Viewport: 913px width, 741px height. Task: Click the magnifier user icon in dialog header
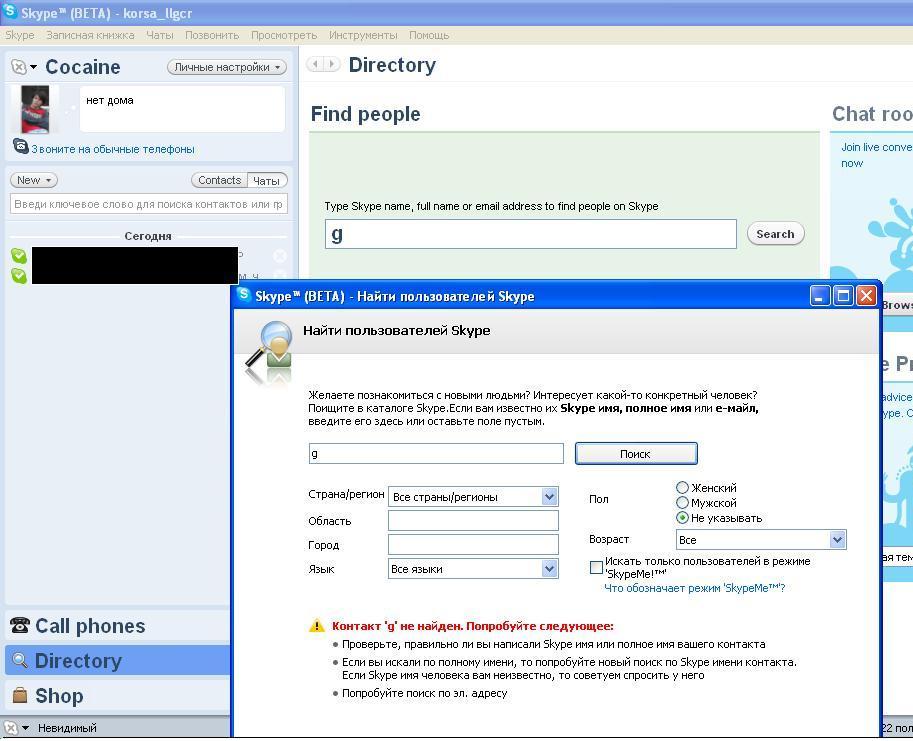click(x=270, y=352)
